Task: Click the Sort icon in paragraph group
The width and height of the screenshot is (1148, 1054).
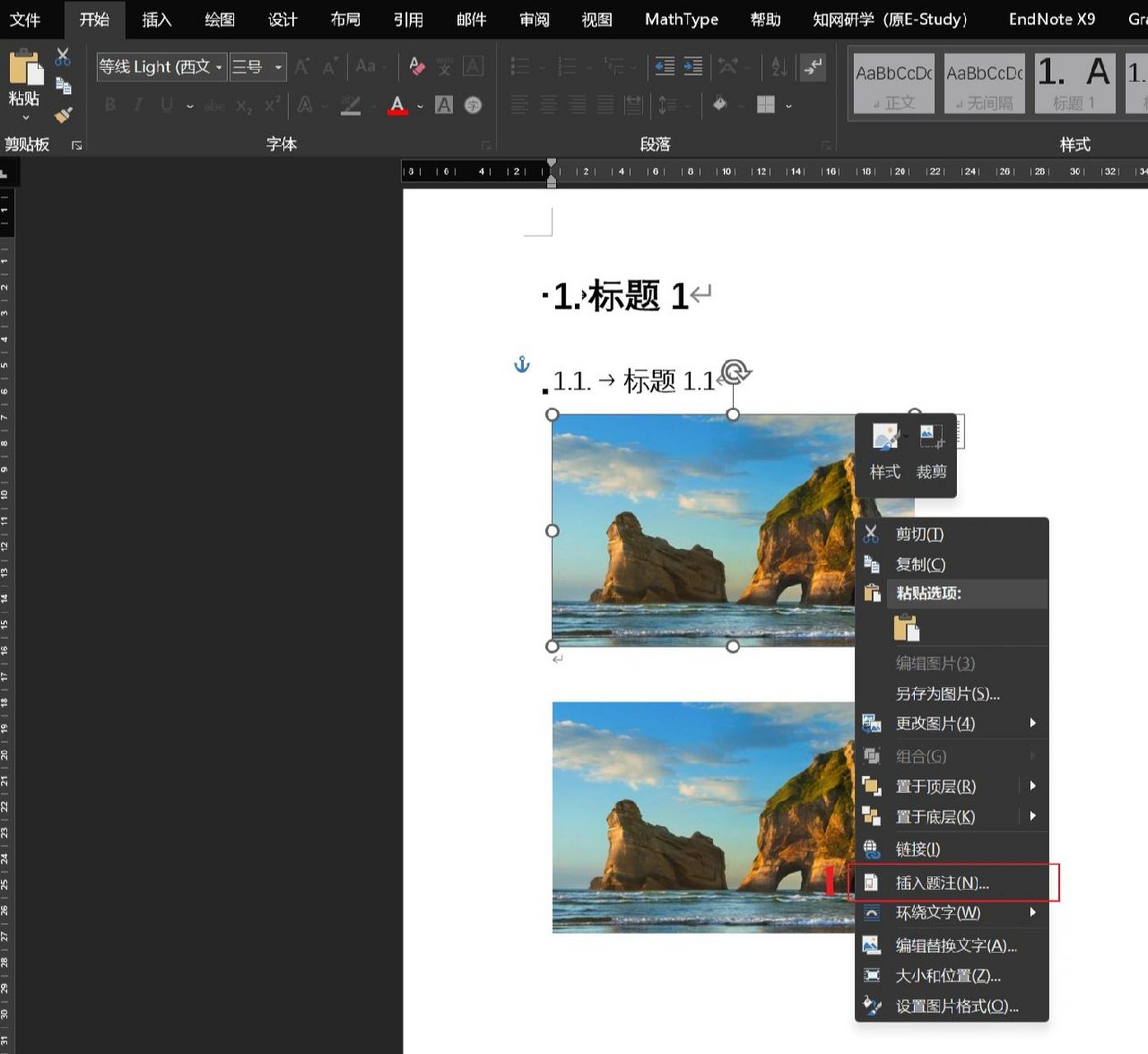Action: click(777, 67)
